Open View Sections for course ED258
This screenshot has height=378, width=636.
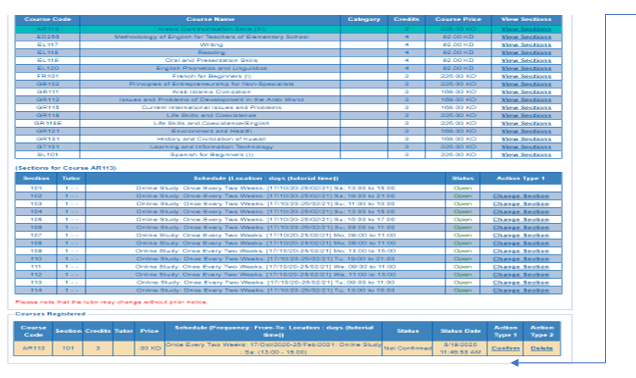click(x=526, y=37)
